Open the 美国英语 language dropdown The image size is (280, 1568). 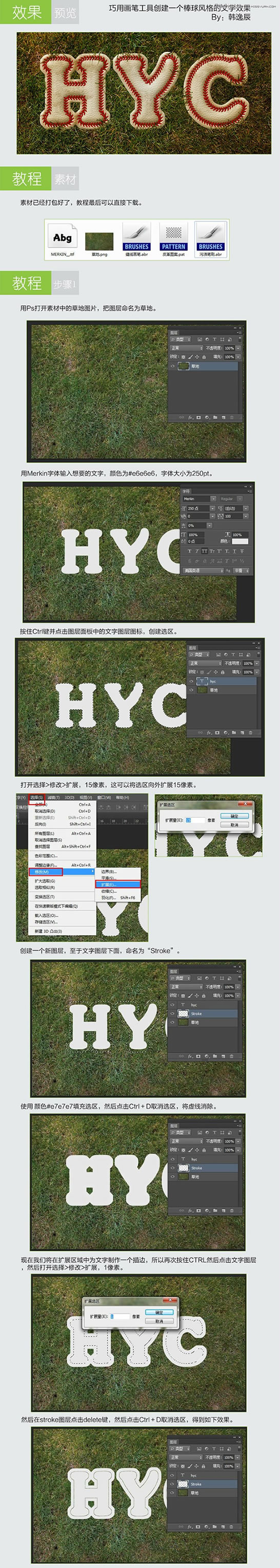point(203,571)
